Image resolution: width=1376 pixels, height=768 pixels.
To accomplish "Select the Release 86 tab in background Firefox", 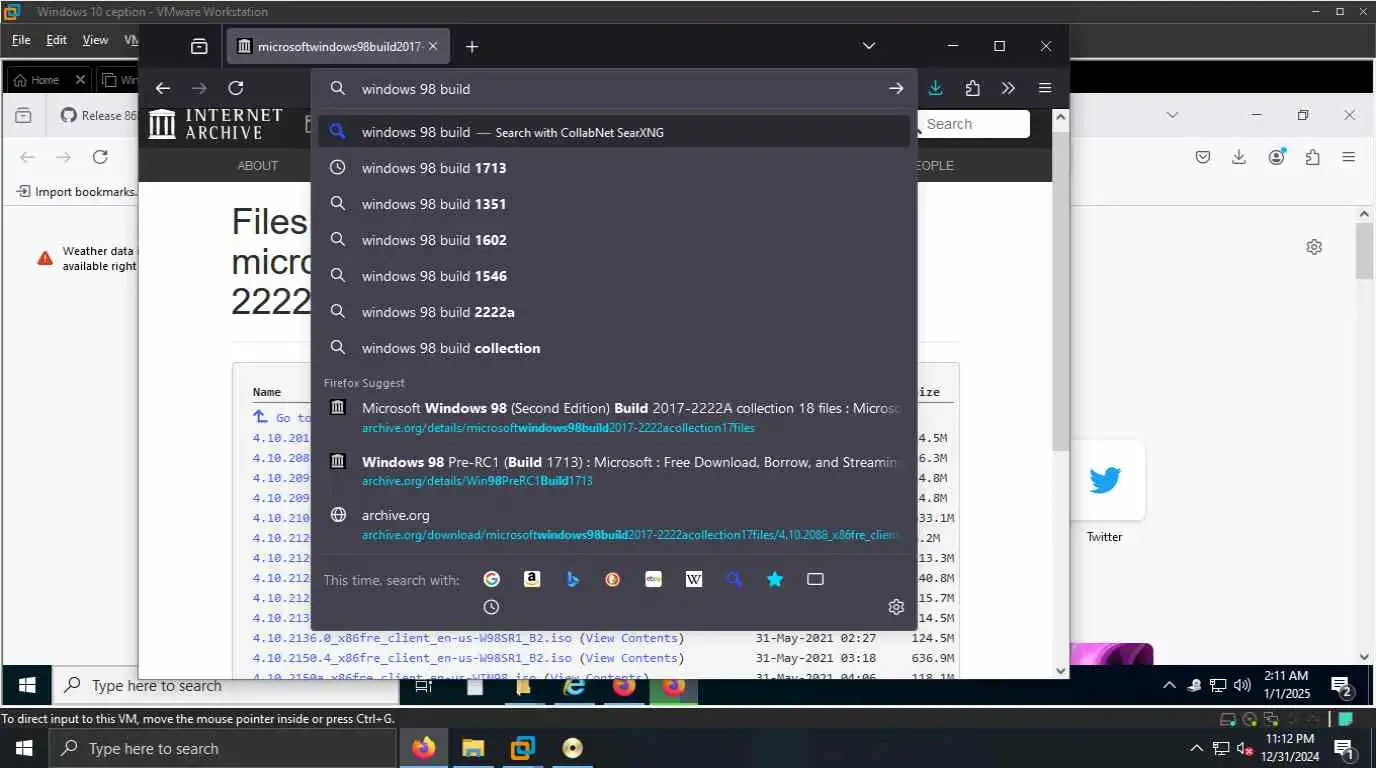I will coord(94,115).
